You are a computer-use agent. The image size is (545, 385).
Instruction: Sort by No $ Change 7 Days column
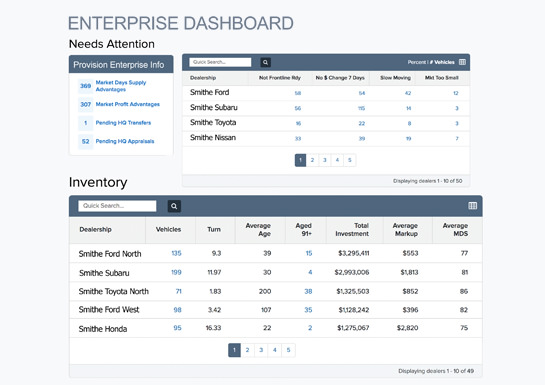340,78
